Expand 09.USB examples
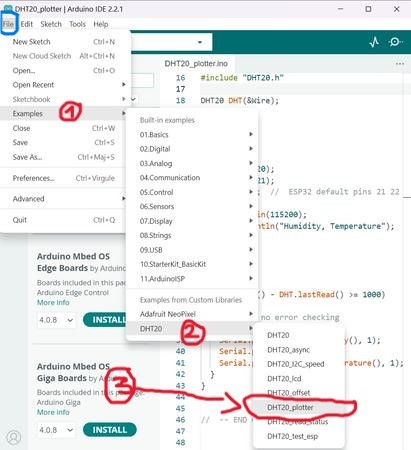The width and height of the screenshot is (411, 450). point(192,250)
